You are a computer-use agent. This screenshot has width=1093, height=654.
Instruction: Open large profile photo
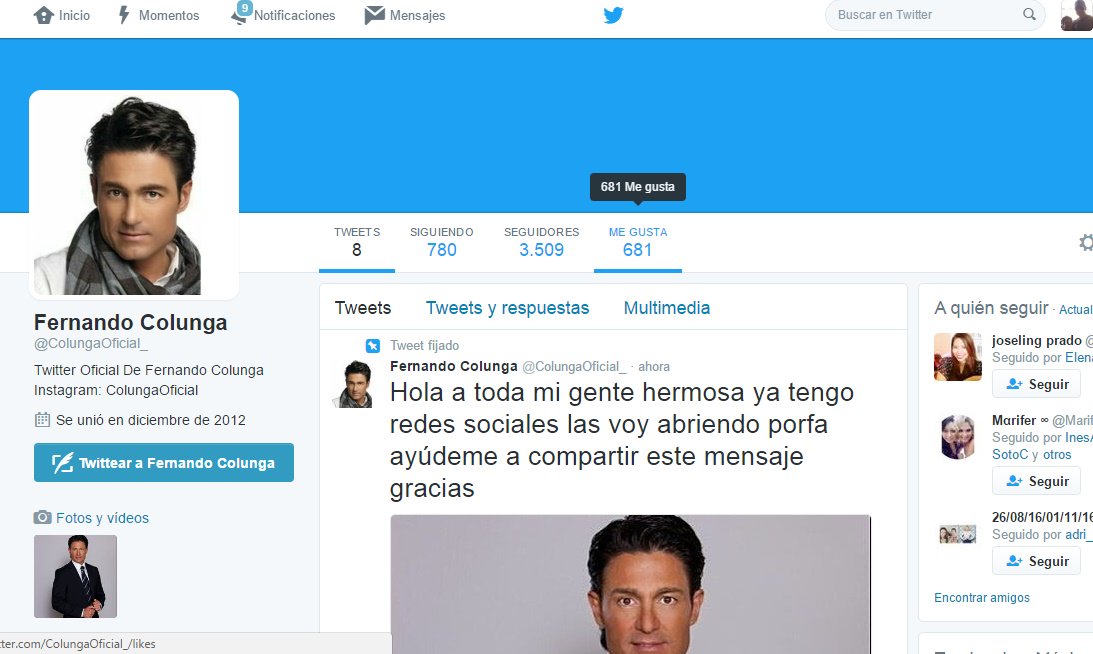[134, 195]
